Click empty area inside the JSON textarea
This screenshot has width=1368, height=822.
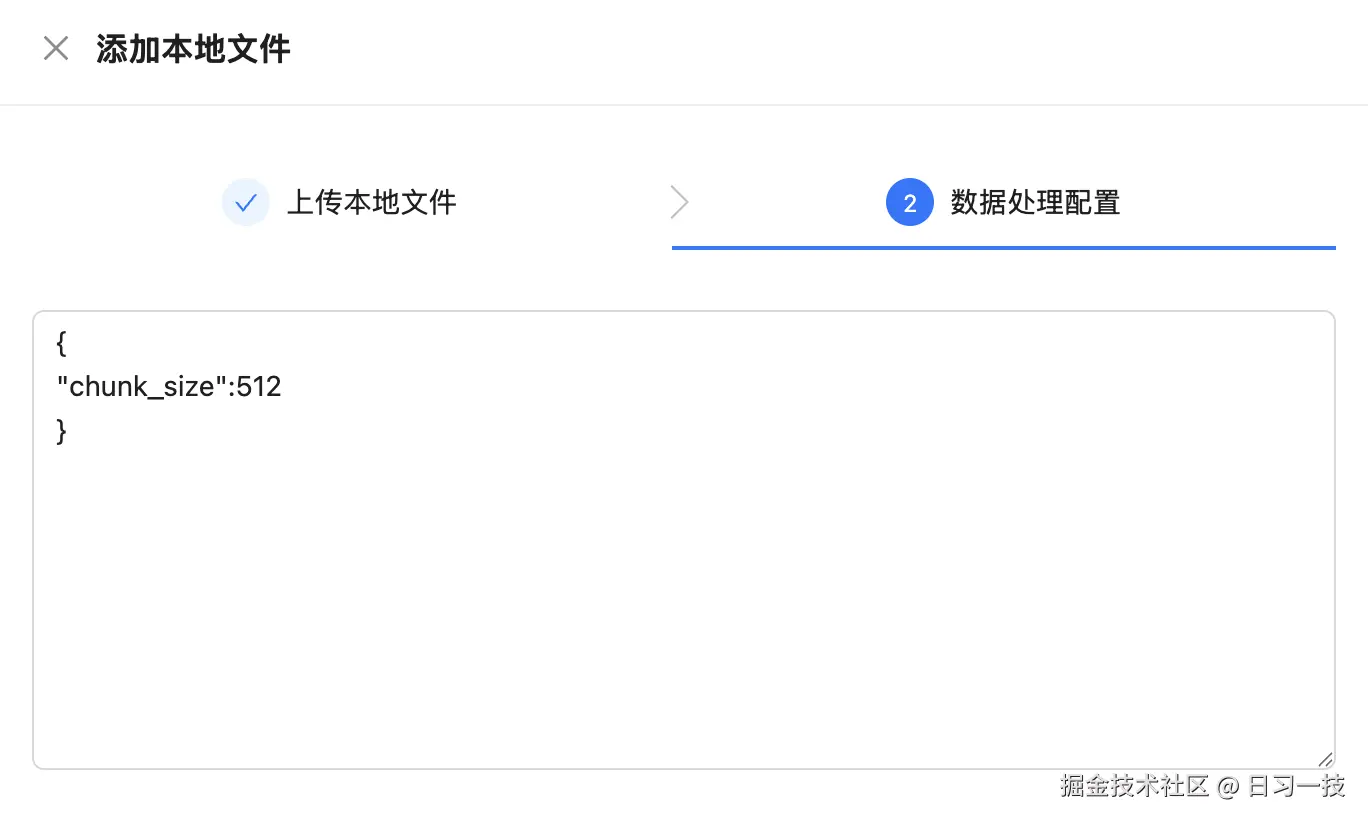click(684, 600)
